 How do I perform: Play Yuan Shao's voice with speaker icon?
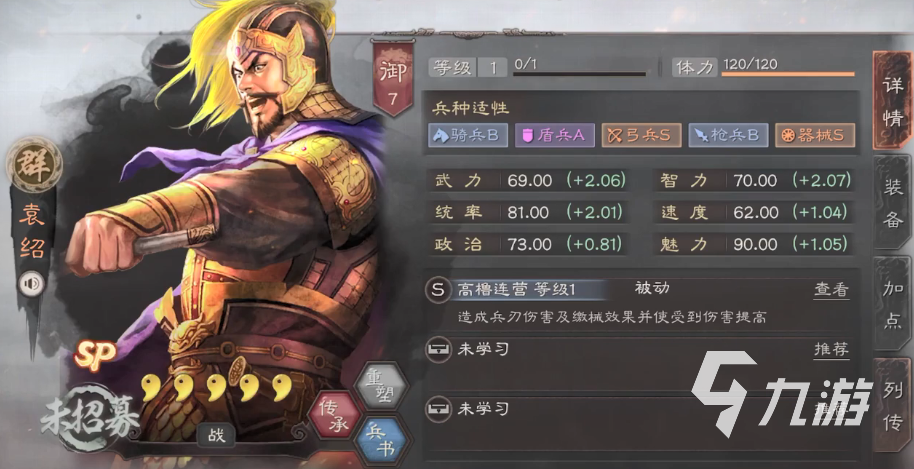31,284
